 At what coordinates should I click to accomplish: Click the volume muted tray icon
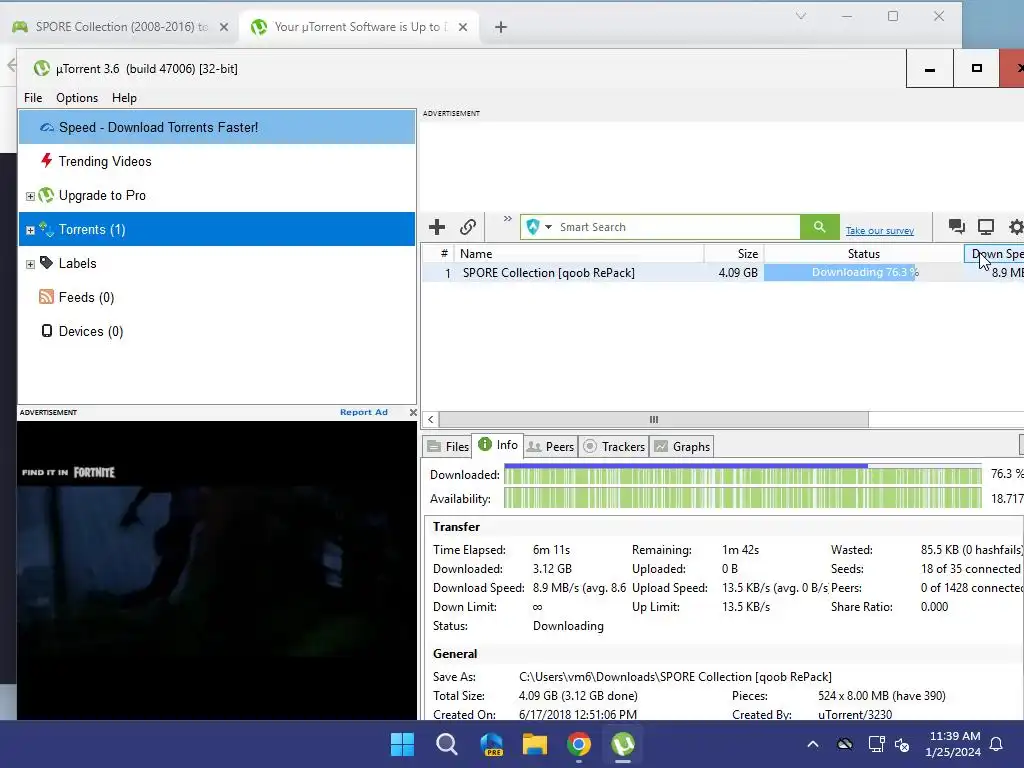902,744
